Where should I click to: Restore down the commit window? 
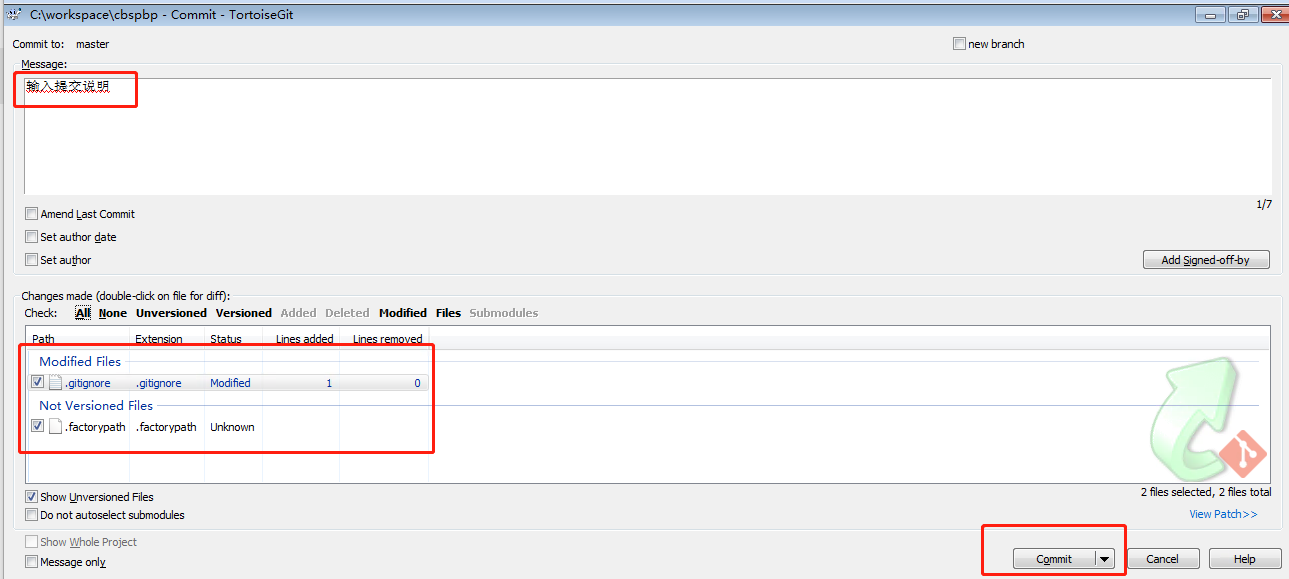(1243, 15)
